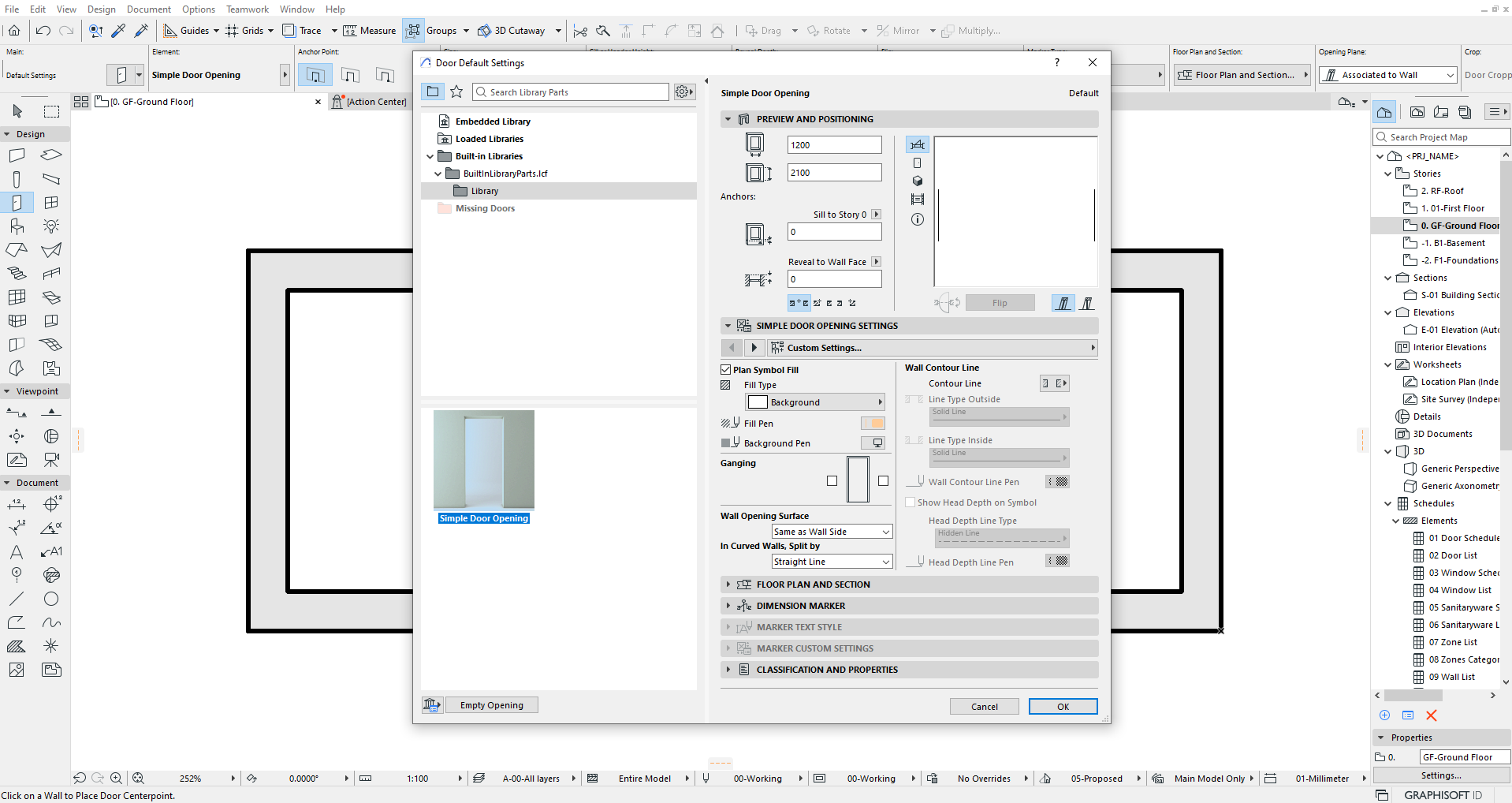Open the Document menu
Viewport: 1512px width, 803px height.
click(149, 9)
